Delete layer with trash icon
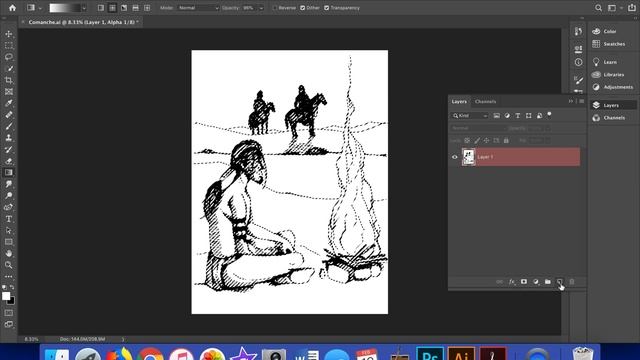 pyautogui.click(x=572, y=282)
